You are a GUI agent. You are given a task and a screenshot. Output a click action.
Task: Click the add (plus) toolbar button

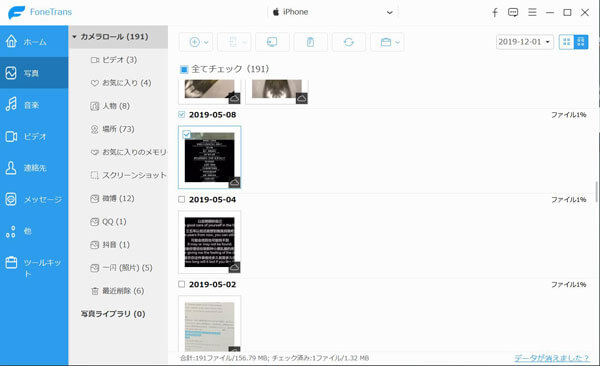[194, 42]
